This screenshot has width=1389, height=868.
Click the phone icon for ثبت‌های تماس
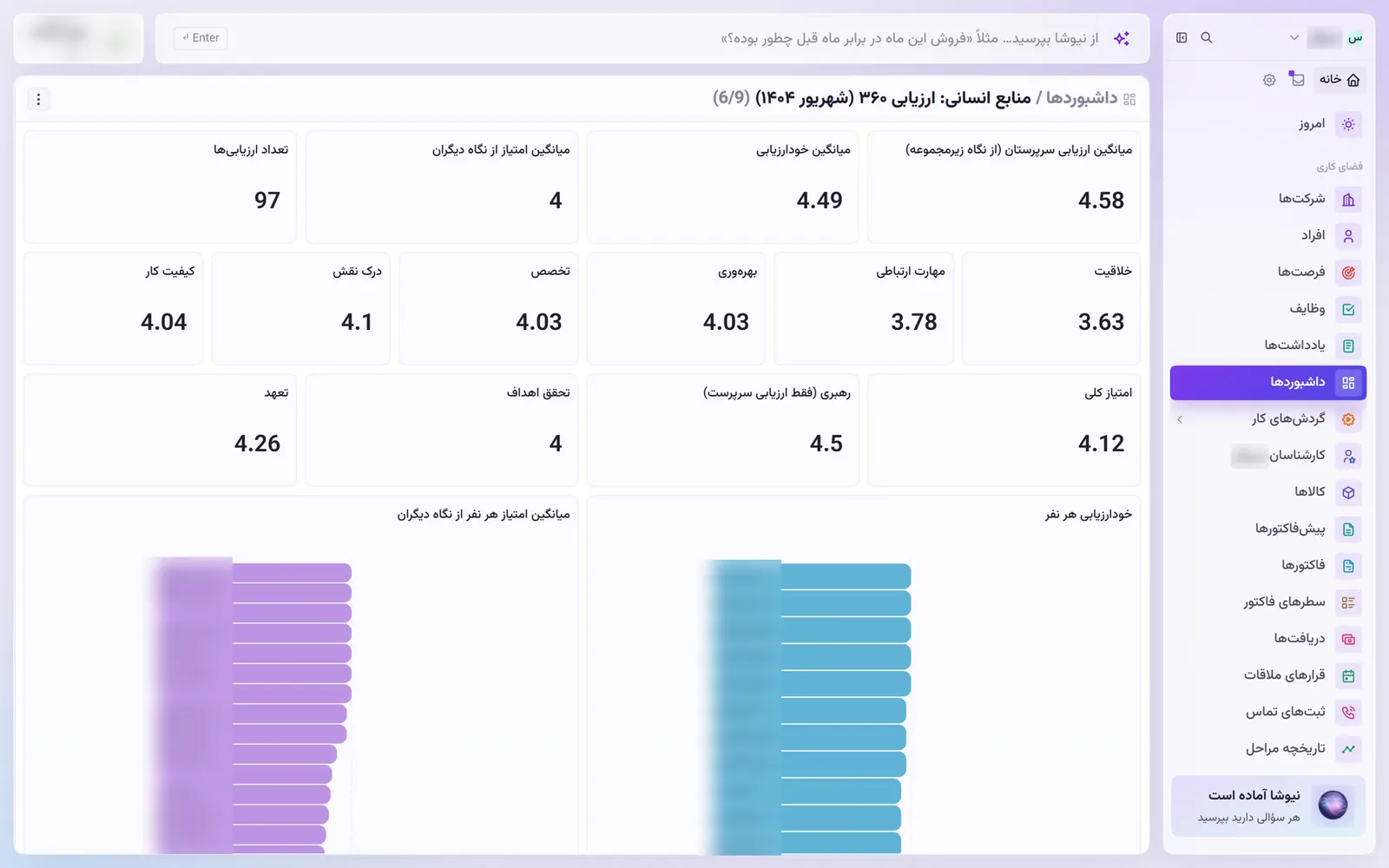(x=1348, y=713)
